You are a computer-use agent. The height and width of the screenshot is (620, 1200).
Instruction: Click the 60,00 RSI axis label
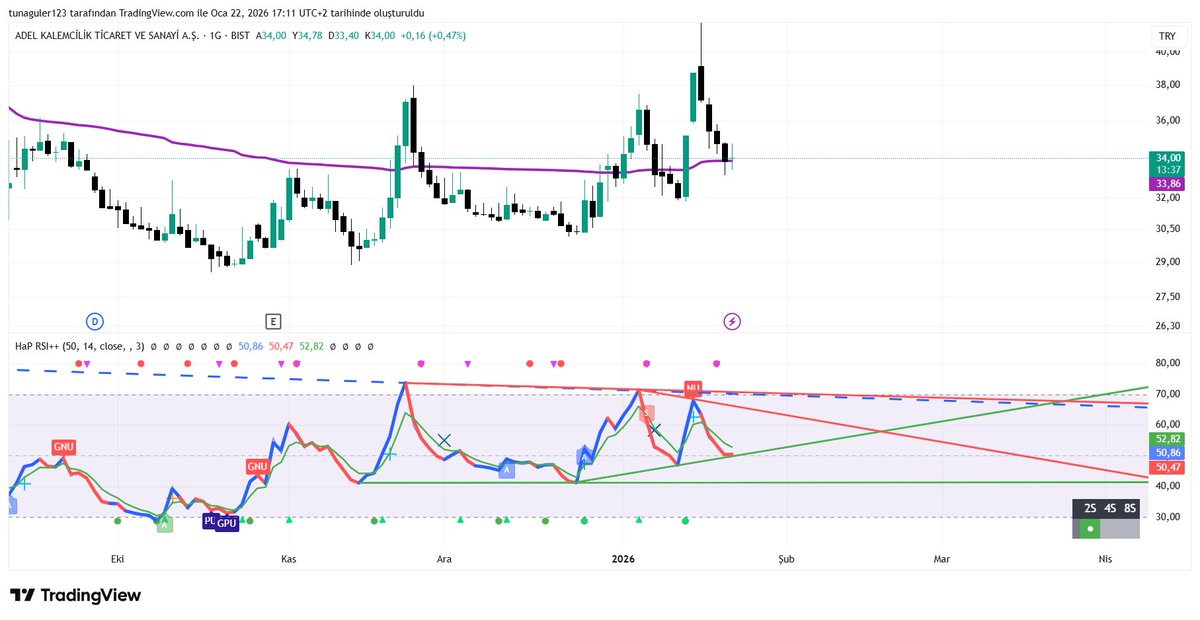(1168, 425)
